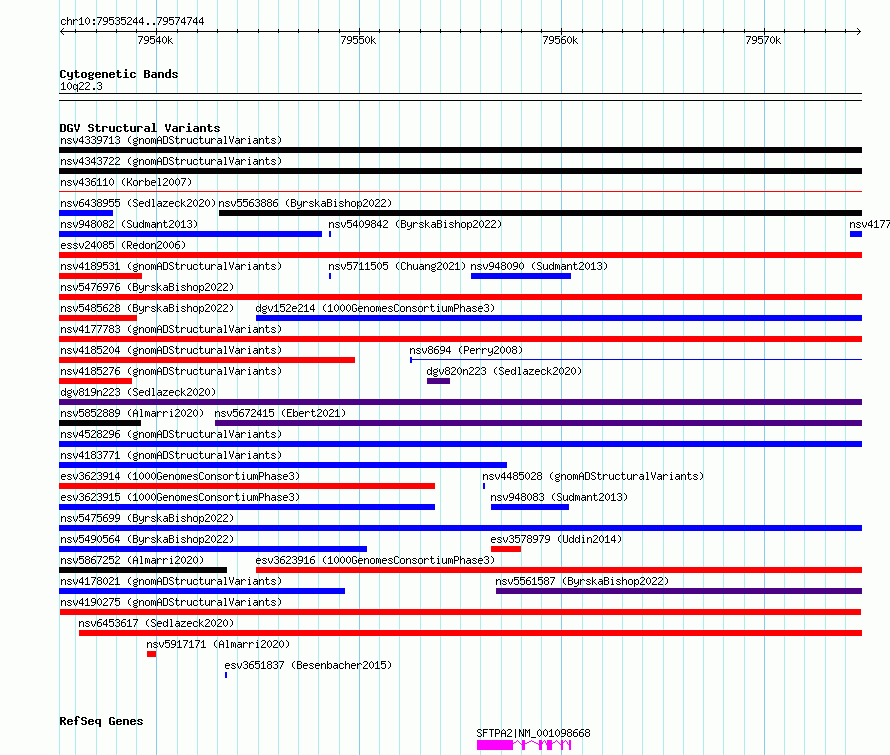
Task: Select nsv4185204 gnomAD variant label
Action: pyautogui.click(x=171, y=350)
